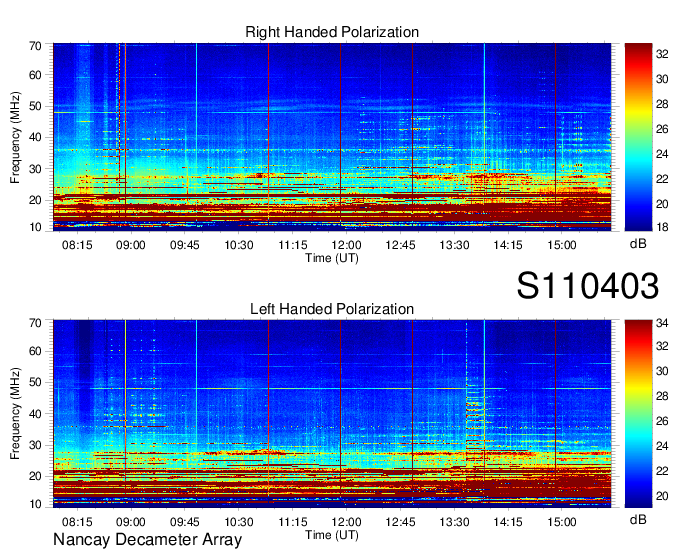This screenshot has height=552, width=680.
Task: Click the 11:15 tick on upper time axis
Action: click(x=293, y=245)
